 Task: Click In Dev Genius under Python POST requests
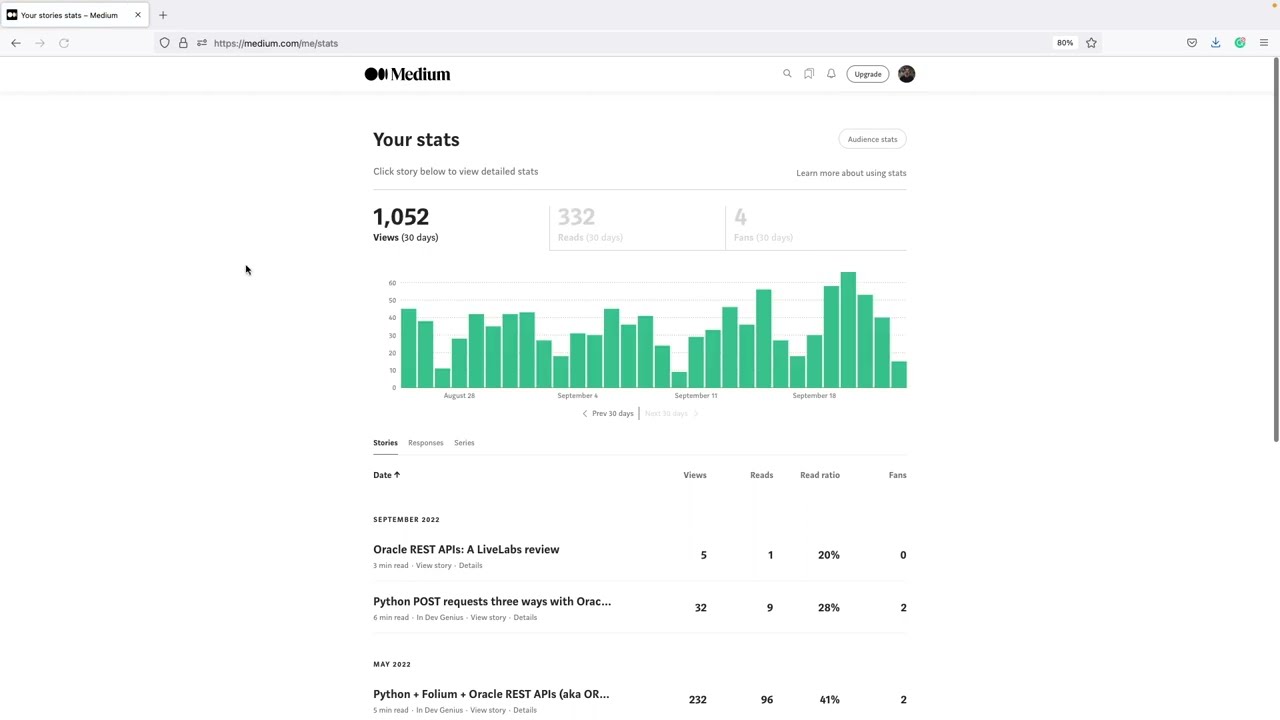[x=439, y=618]
